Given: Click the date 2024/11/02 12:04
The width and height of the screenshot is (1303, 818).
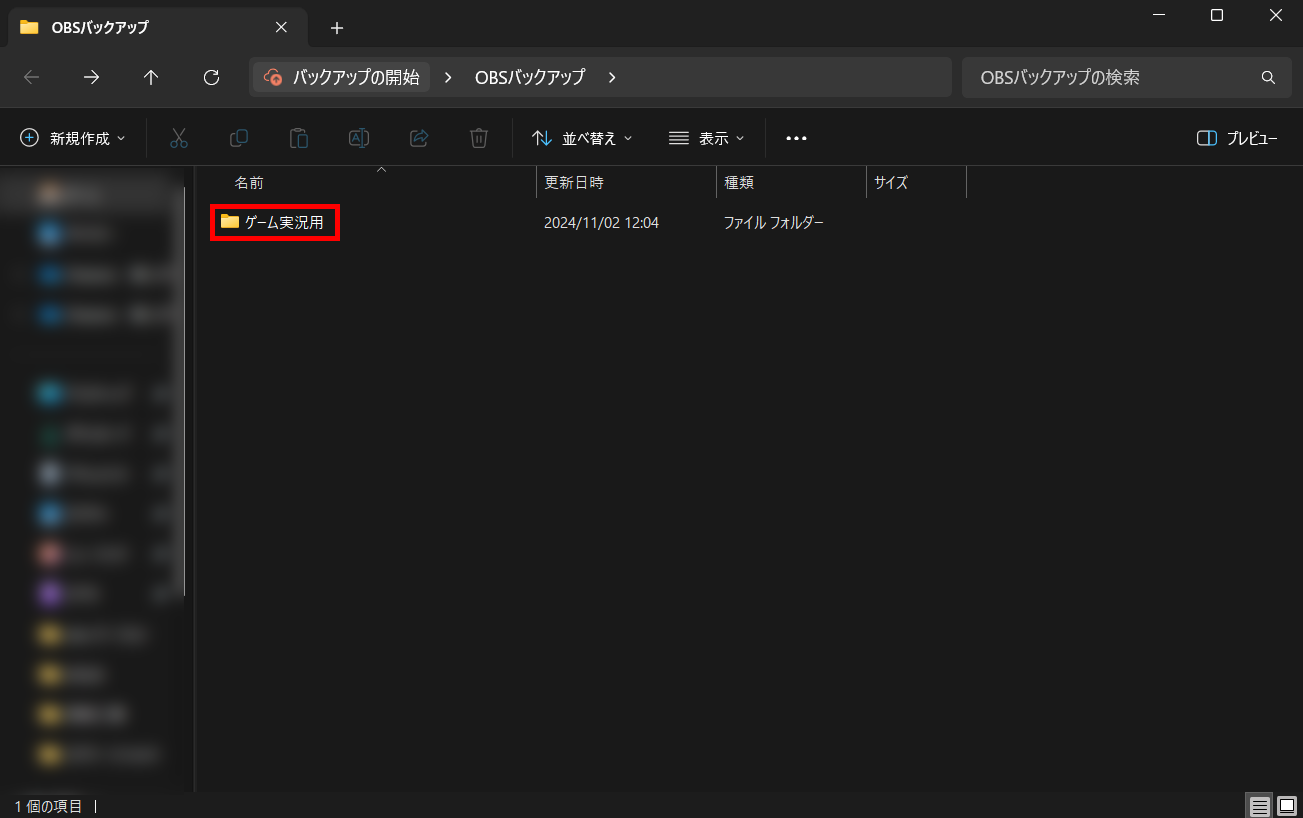Looking at the screenshot, I should 601,222.
